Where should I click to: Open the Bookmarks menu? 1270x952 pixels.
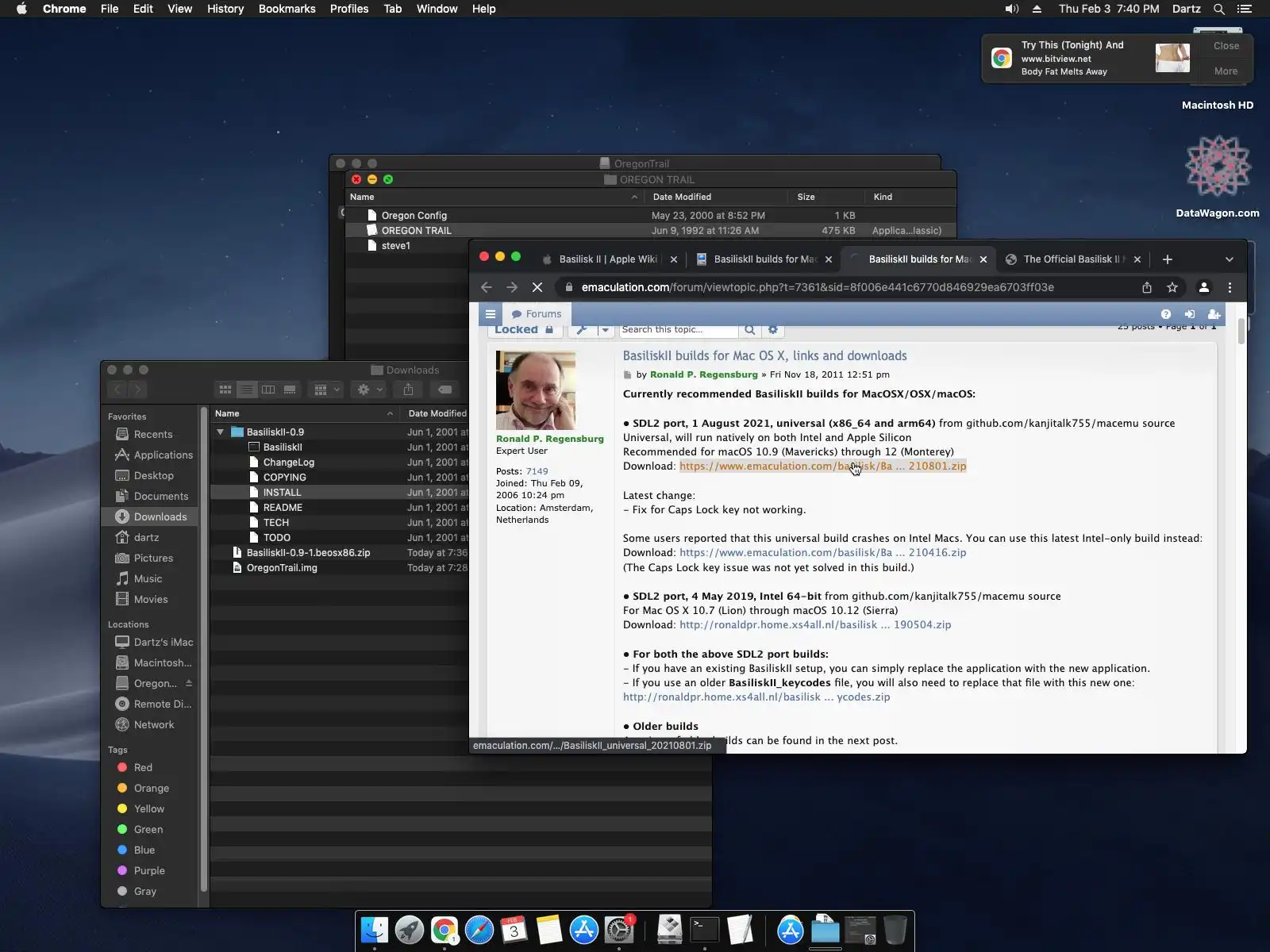tap(287, 9)
